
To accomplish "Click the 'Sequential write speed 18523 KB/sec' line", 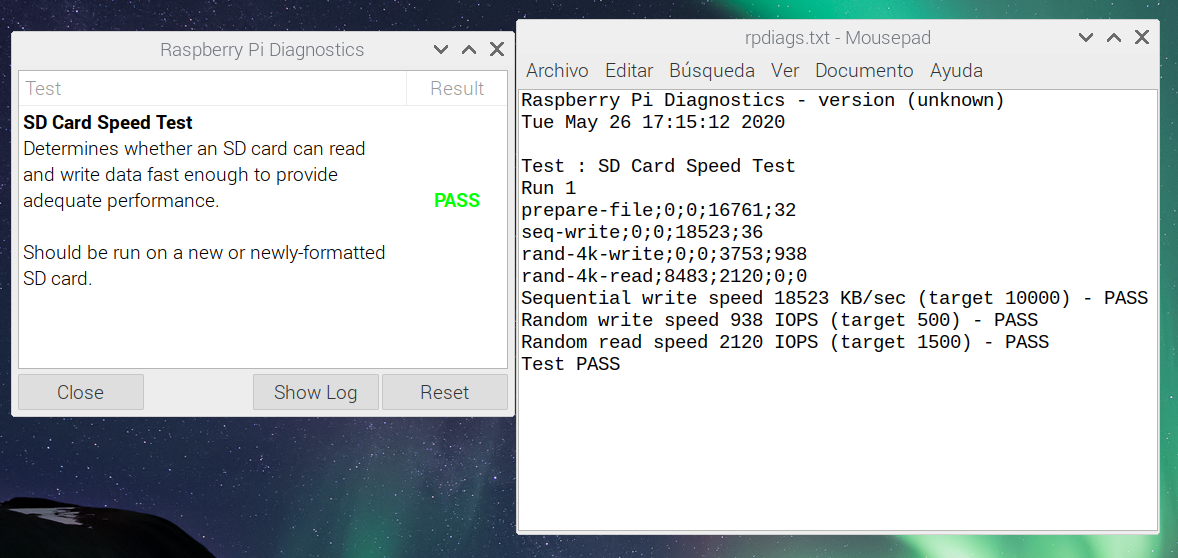I will 835,298.
